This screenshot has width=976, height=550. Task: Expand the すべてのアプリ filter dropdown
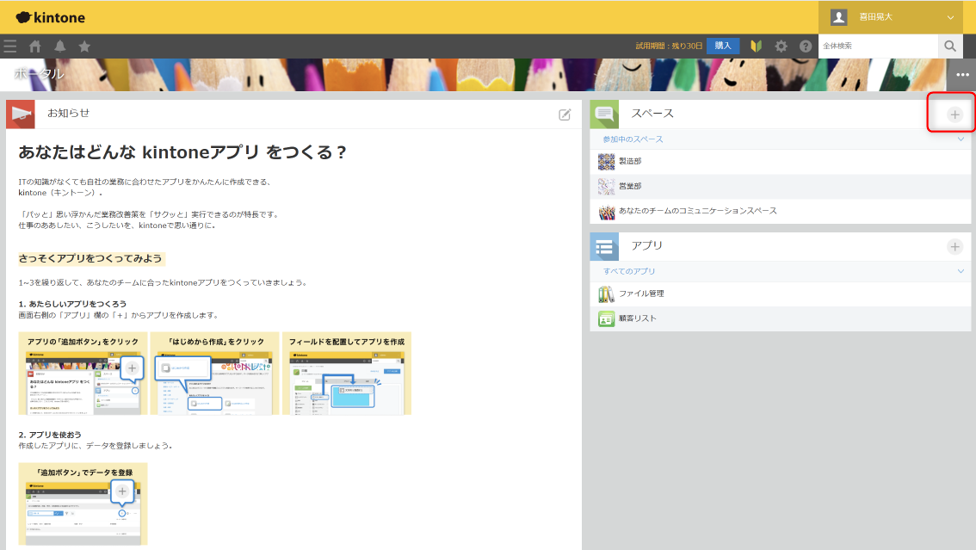coord(960,271)
